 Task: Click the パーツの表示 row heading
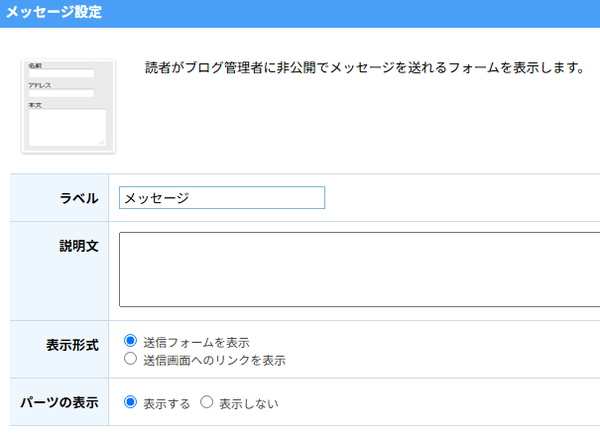[59, 402]
